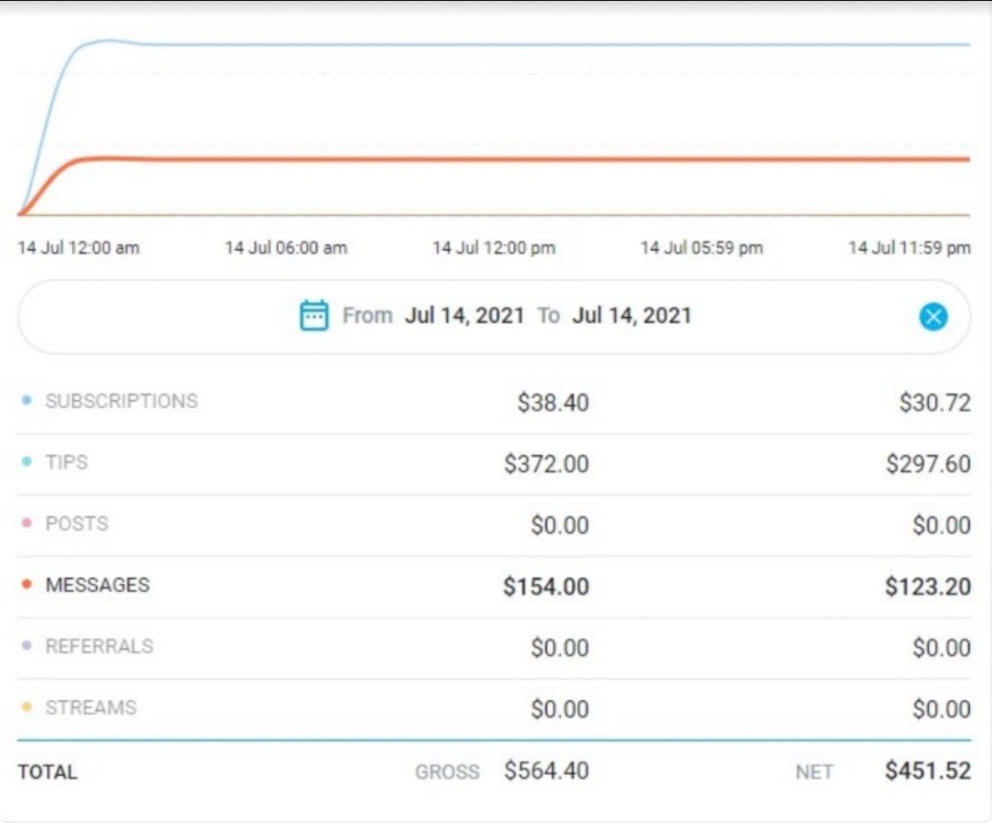The image size is (992, 823).
Task: Click the Subscriptions light blue color dot
Action: tap(27, 400)
